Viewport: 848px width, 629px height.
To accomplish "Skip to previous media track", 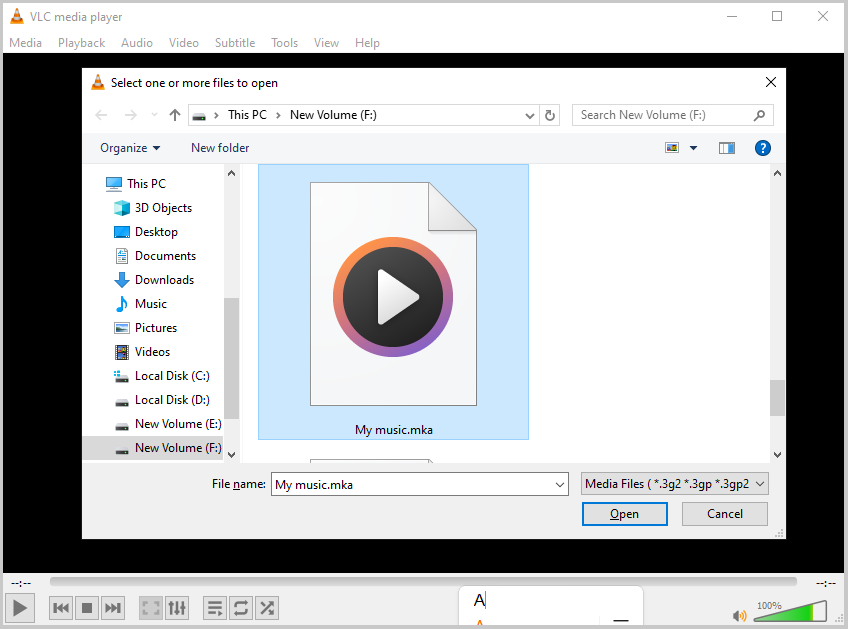I will pyautogui.click(x=61, y=608).
